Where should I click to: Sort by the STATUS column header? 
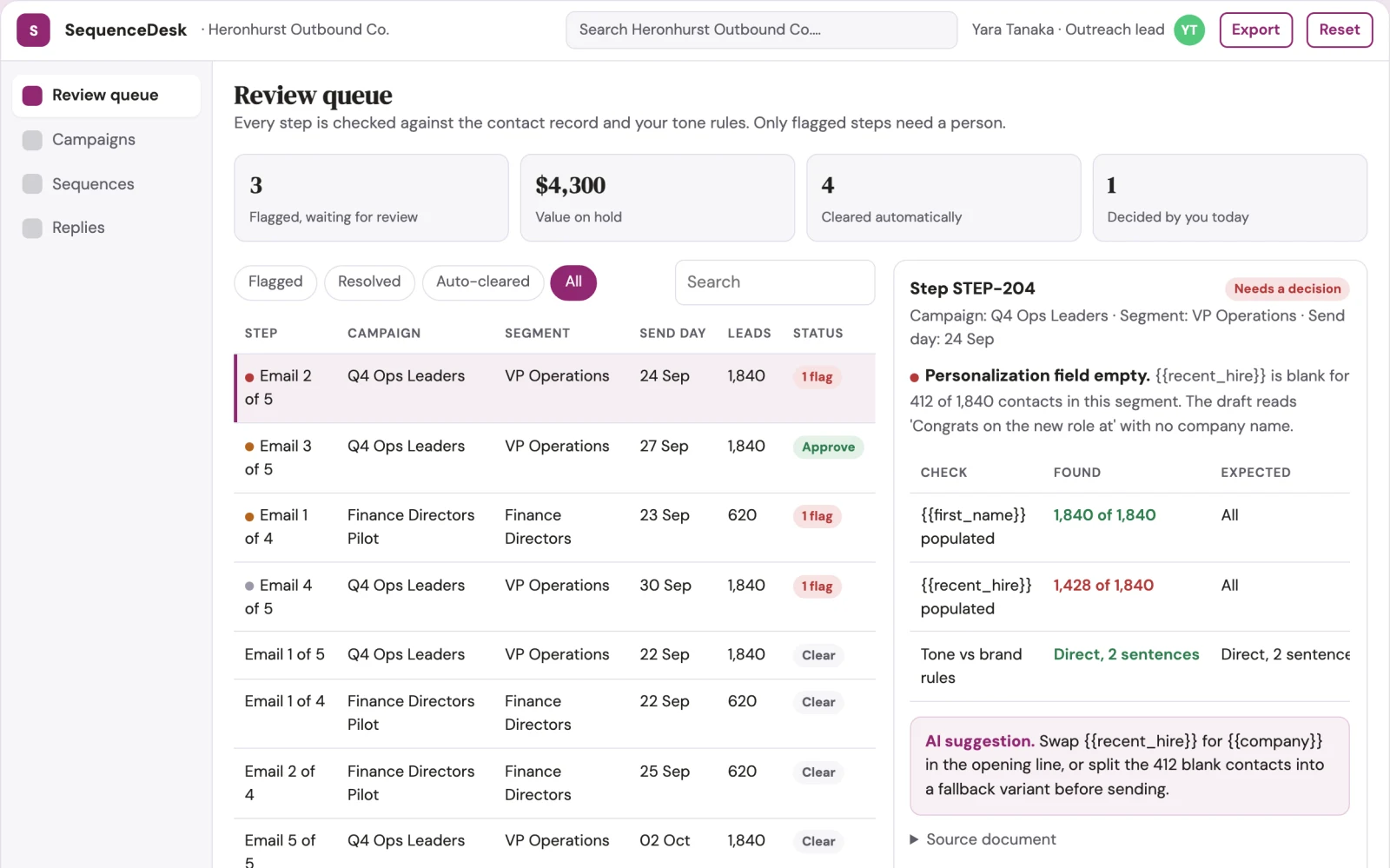click(817, 334)
